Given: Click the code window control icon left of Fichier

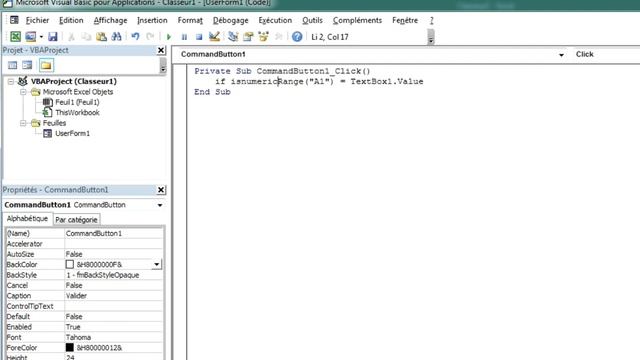Looking at the screenshot, I should [14, 20].
